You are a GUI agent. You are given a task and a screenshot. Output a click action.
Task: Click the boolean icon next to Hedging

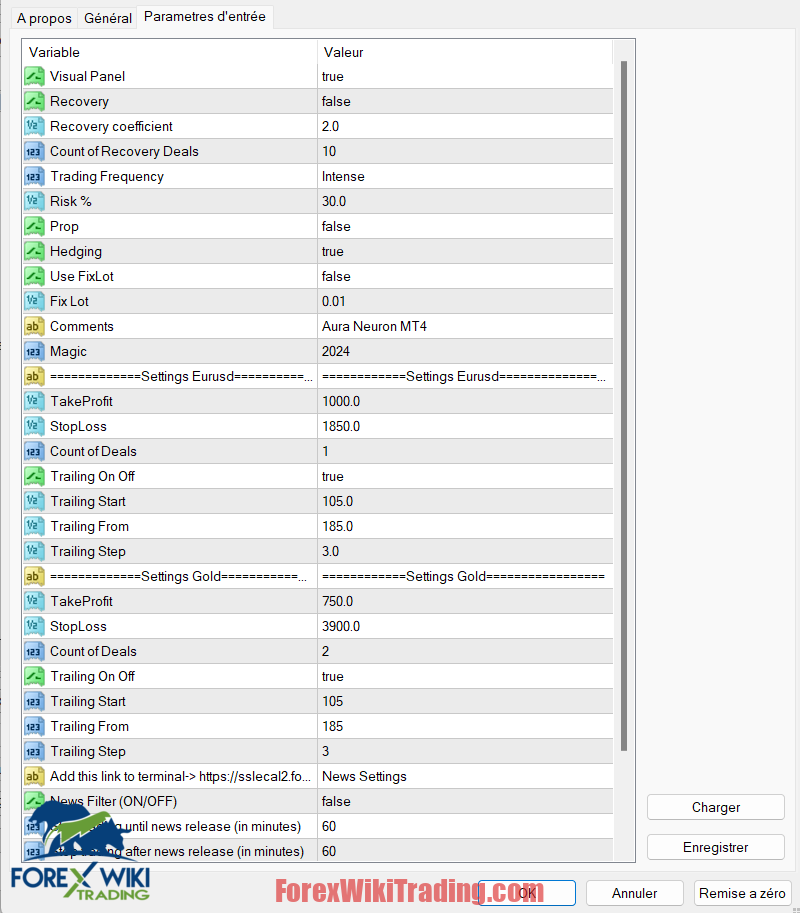34,251
